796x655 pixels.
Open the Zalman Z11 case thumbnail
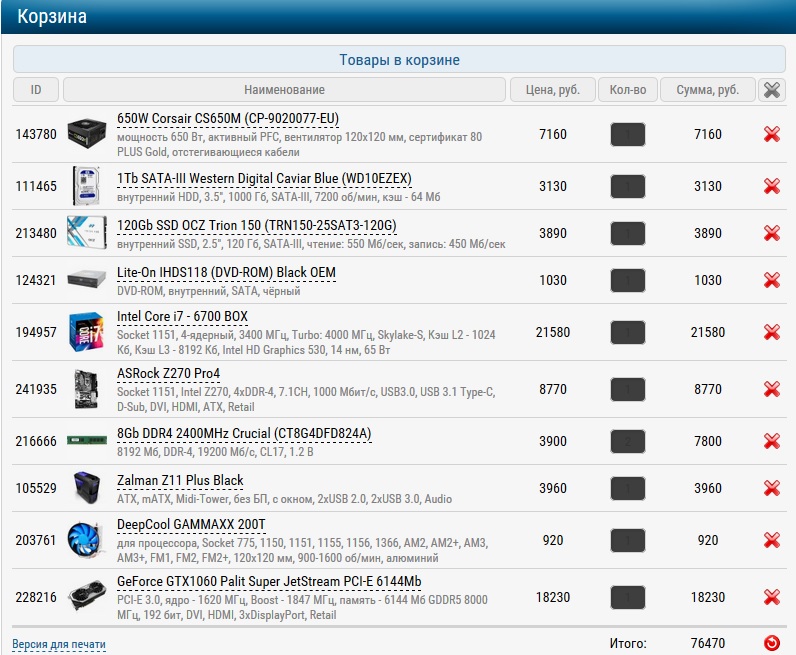86,488
